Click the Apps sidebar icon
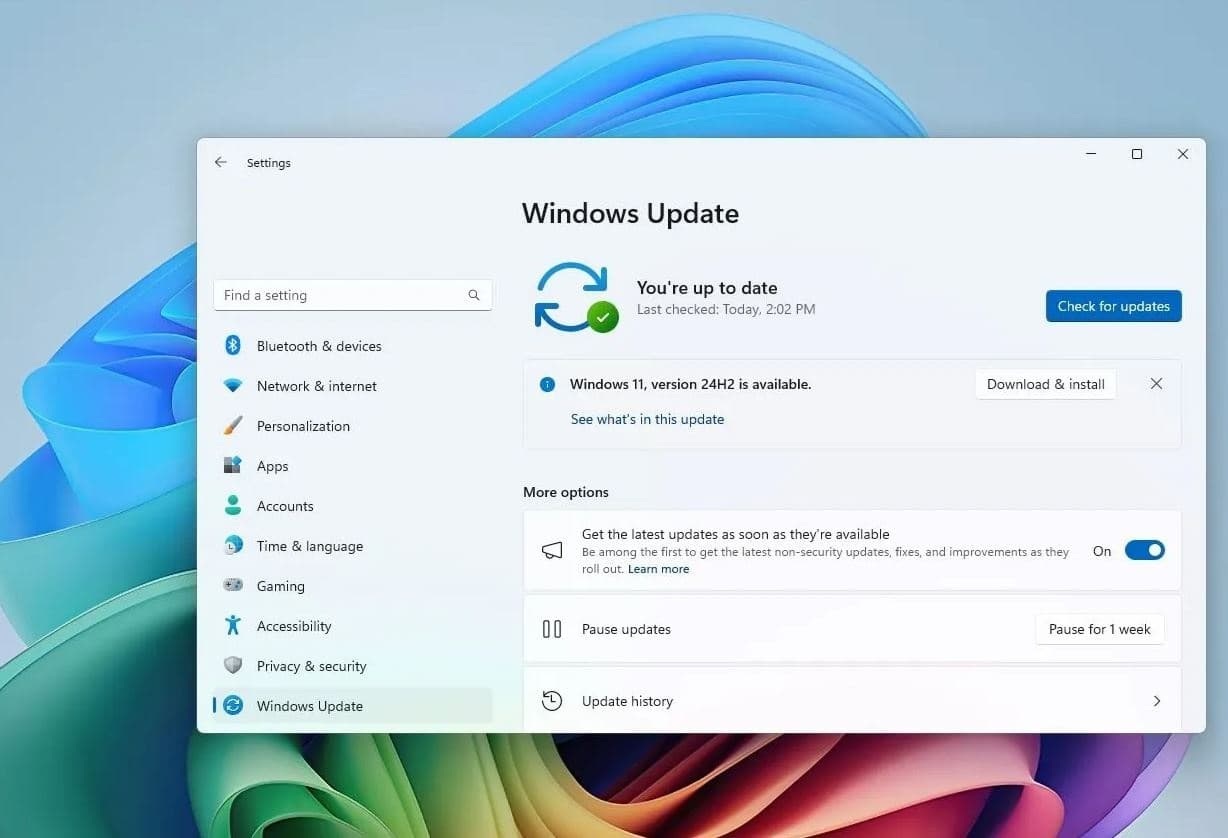This screenshot has width=1228, height=838. point(233,466)
